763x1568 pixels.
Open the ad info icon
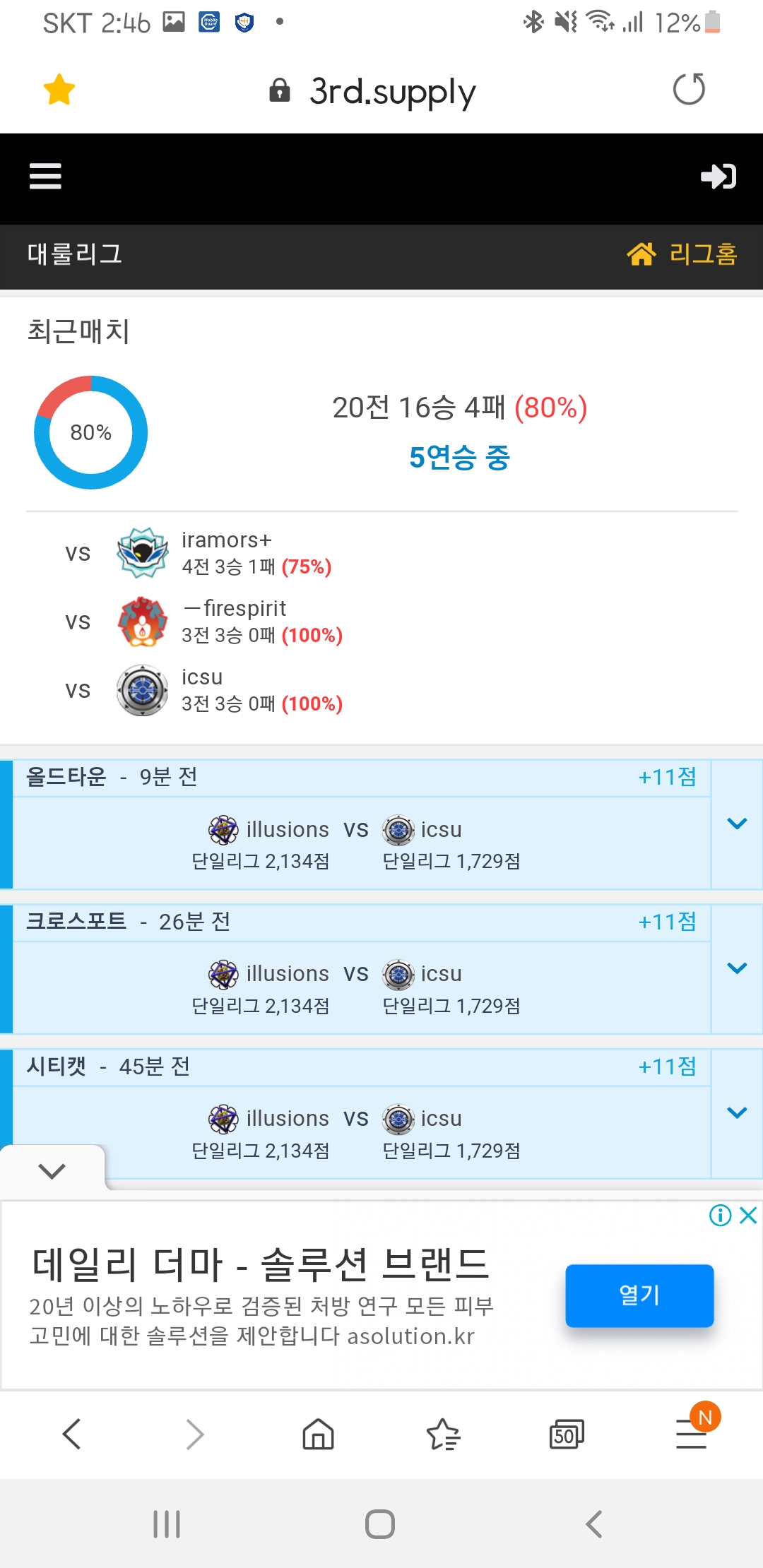(720, 1215)
